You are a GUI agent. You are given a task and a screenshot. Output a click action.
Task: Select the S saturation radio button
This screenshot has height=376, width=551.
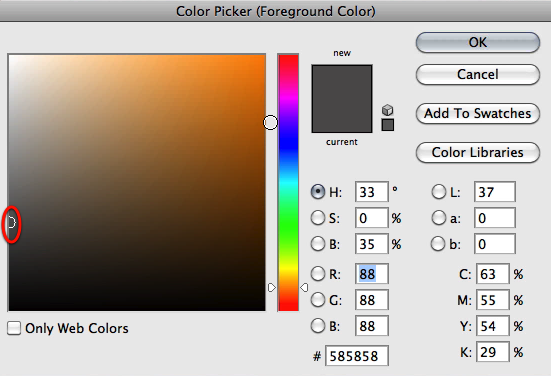coord(318,218)
